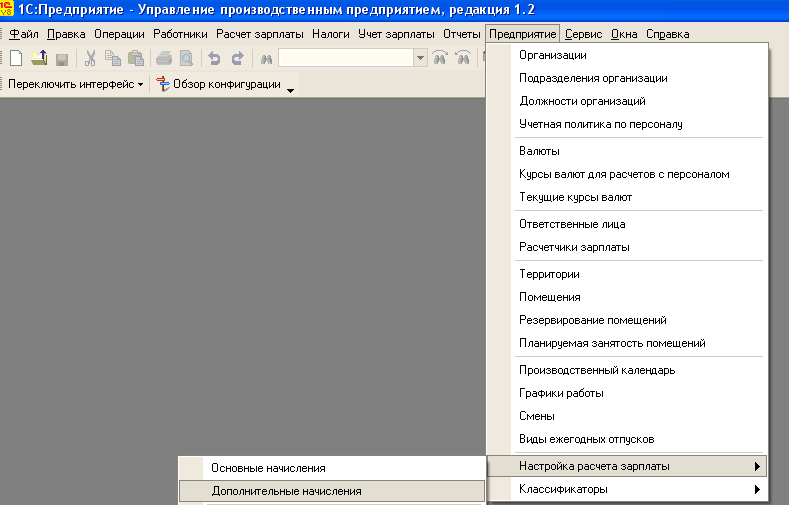Select Смены menu entry

pos(627,416)
